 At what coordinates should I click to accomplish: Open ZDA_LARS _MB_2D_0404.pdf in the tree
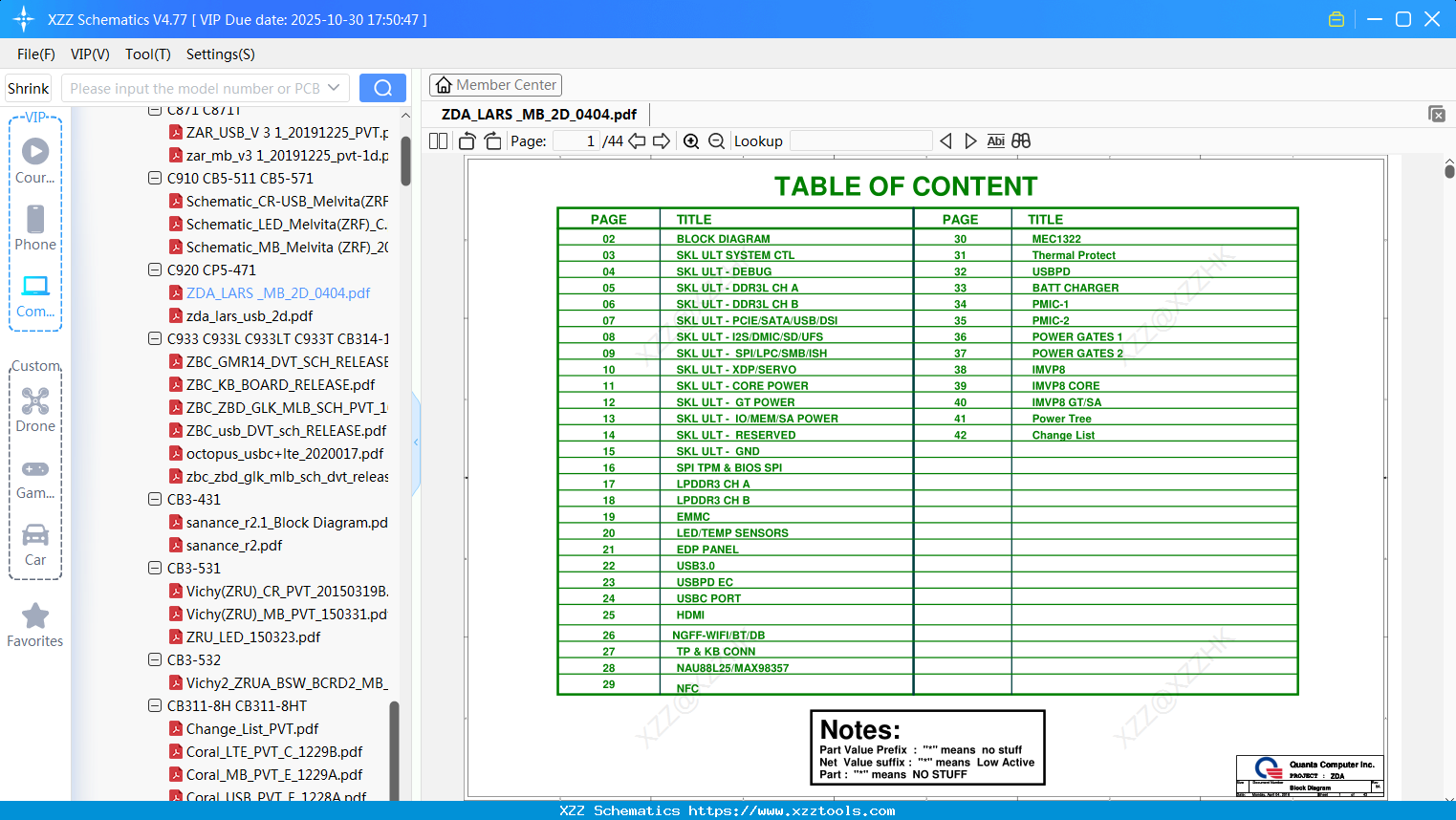click(278, 293)
